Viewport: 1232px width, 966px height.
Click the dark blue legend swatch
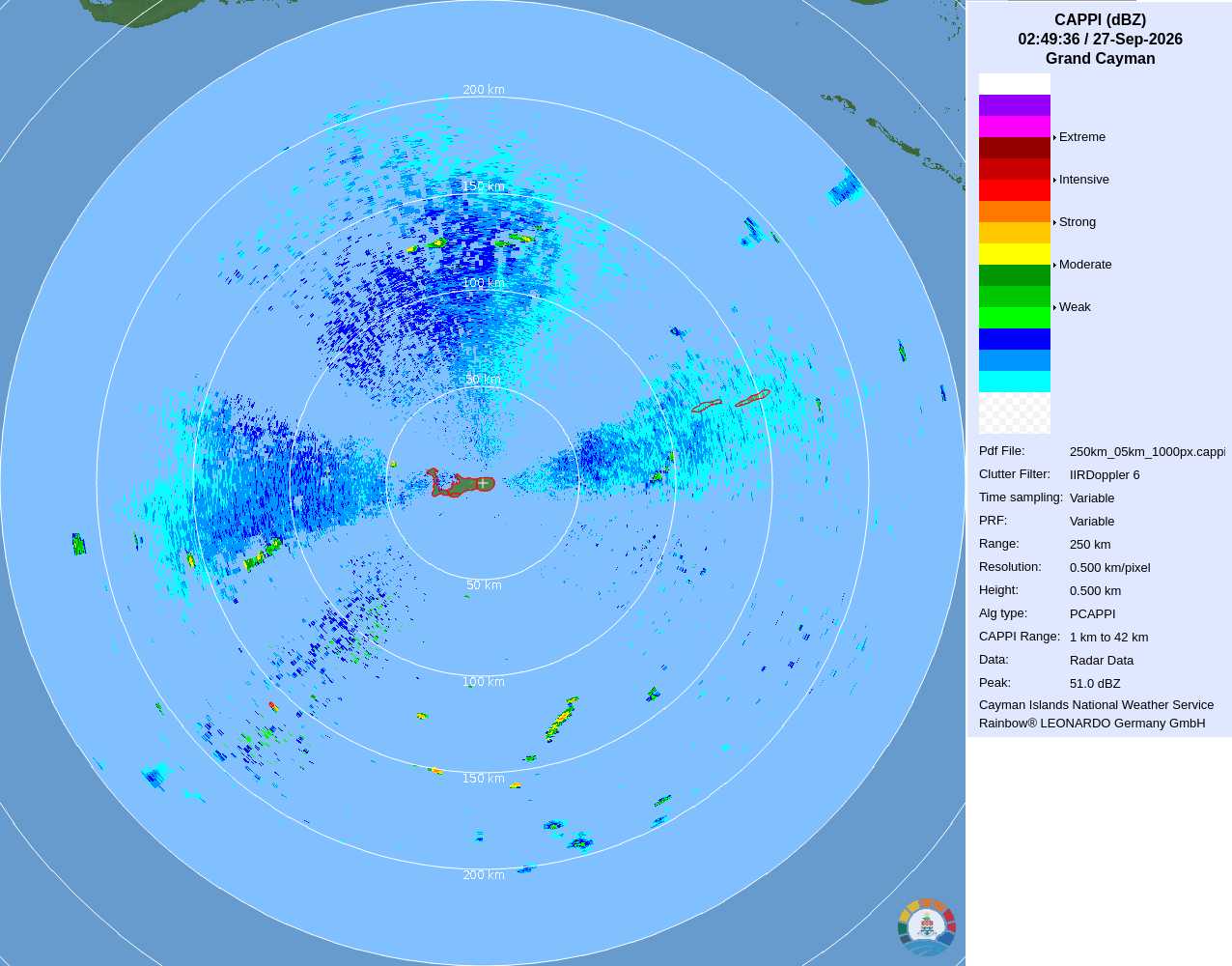(x=1015, y=339)
